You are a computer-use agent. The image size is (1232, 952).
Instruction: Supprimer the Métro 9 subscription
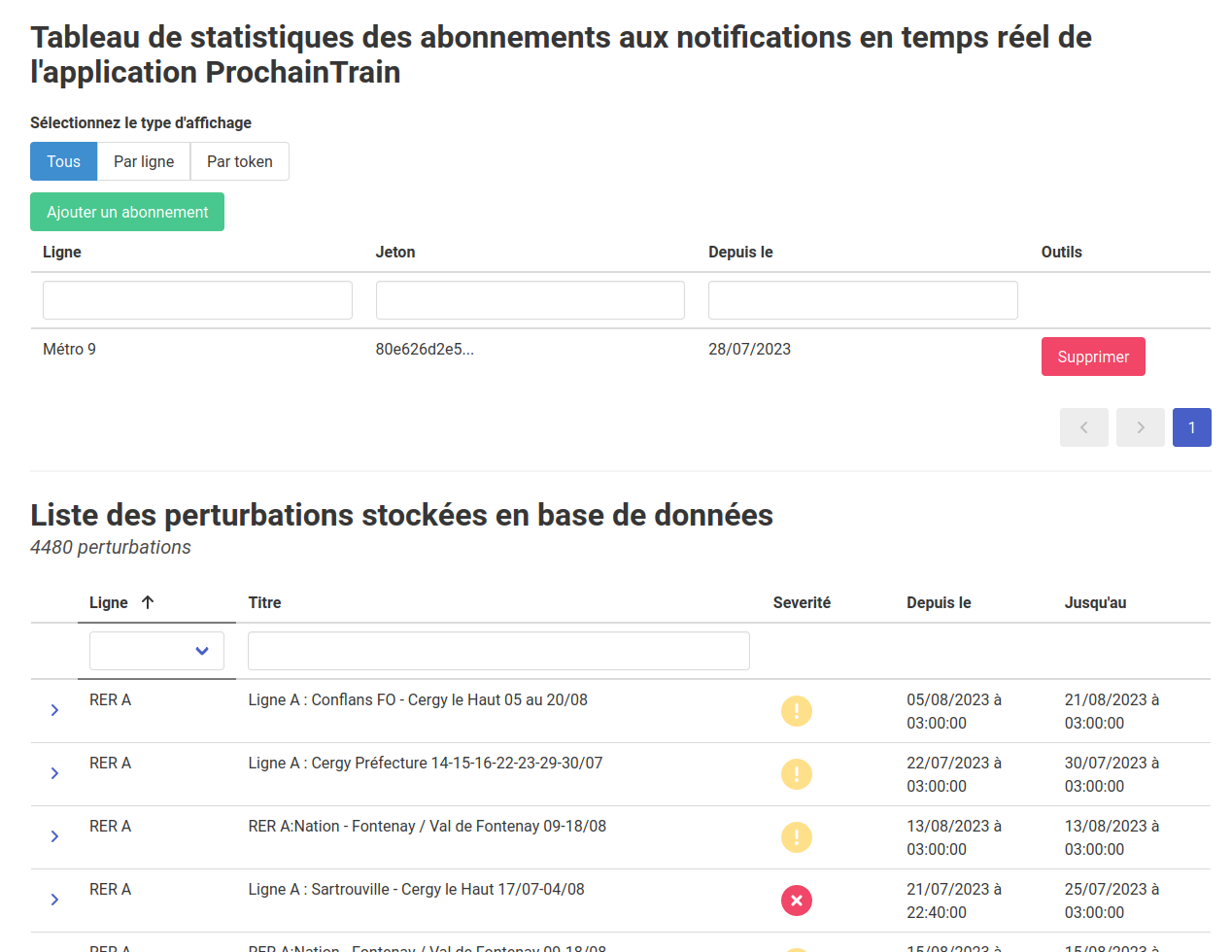click(1093, 357)
